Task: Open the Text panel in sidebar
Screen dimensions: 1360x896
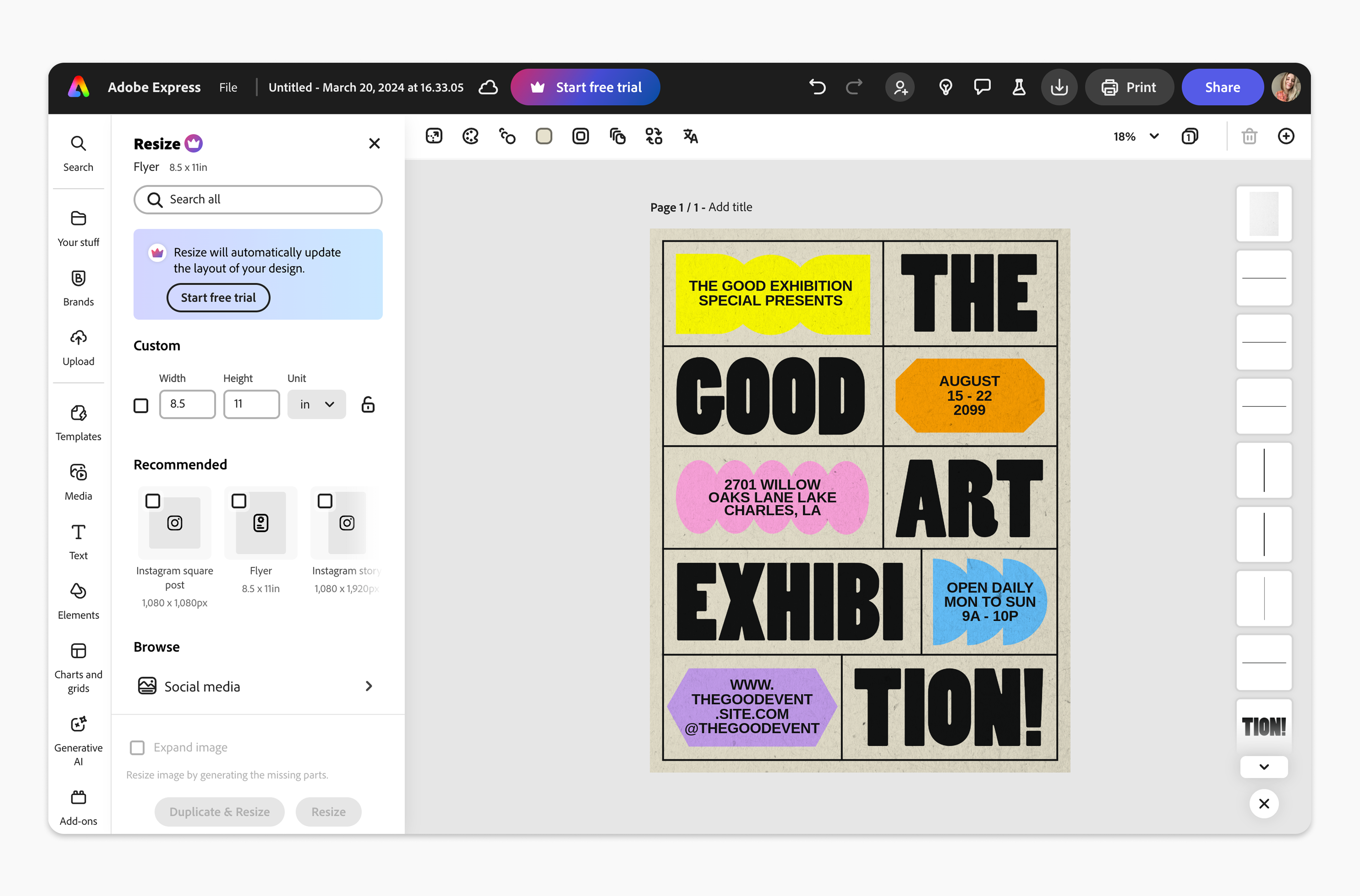Action: (78, 541)
